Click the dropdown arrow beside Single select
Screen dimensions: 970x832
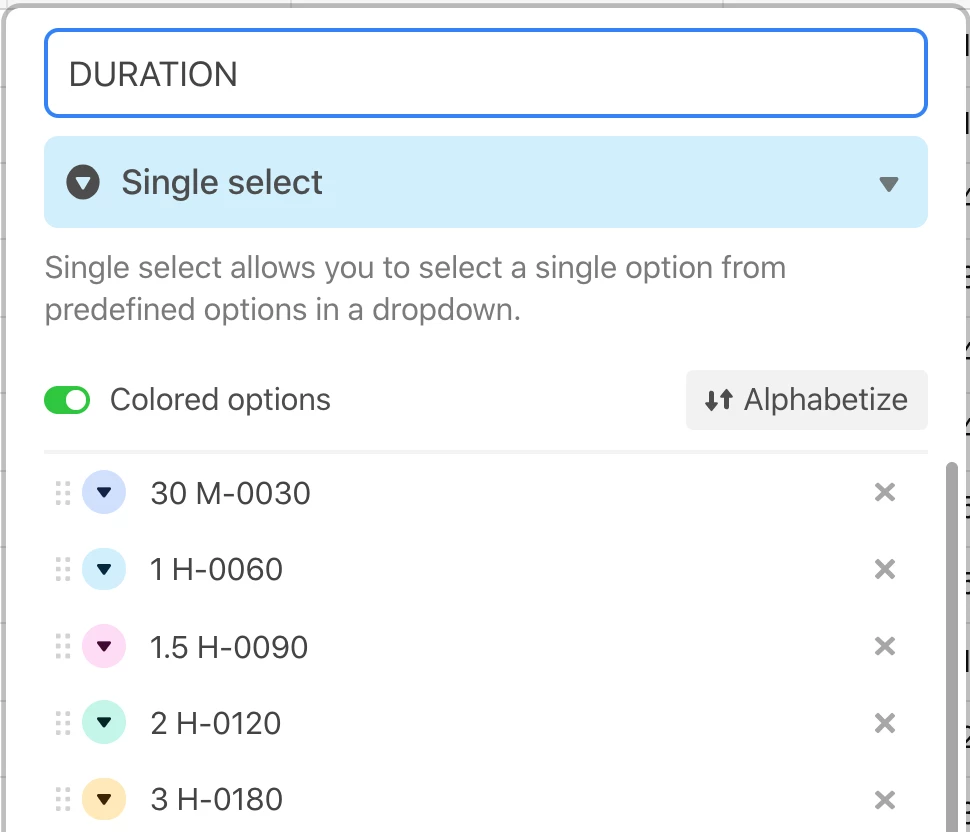pos(888,184)
